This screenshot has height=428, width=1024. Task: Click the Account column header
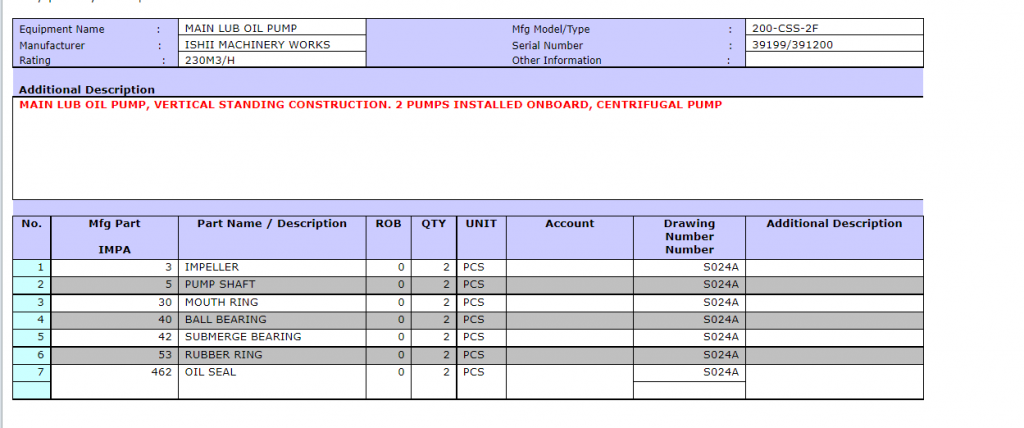569,224
